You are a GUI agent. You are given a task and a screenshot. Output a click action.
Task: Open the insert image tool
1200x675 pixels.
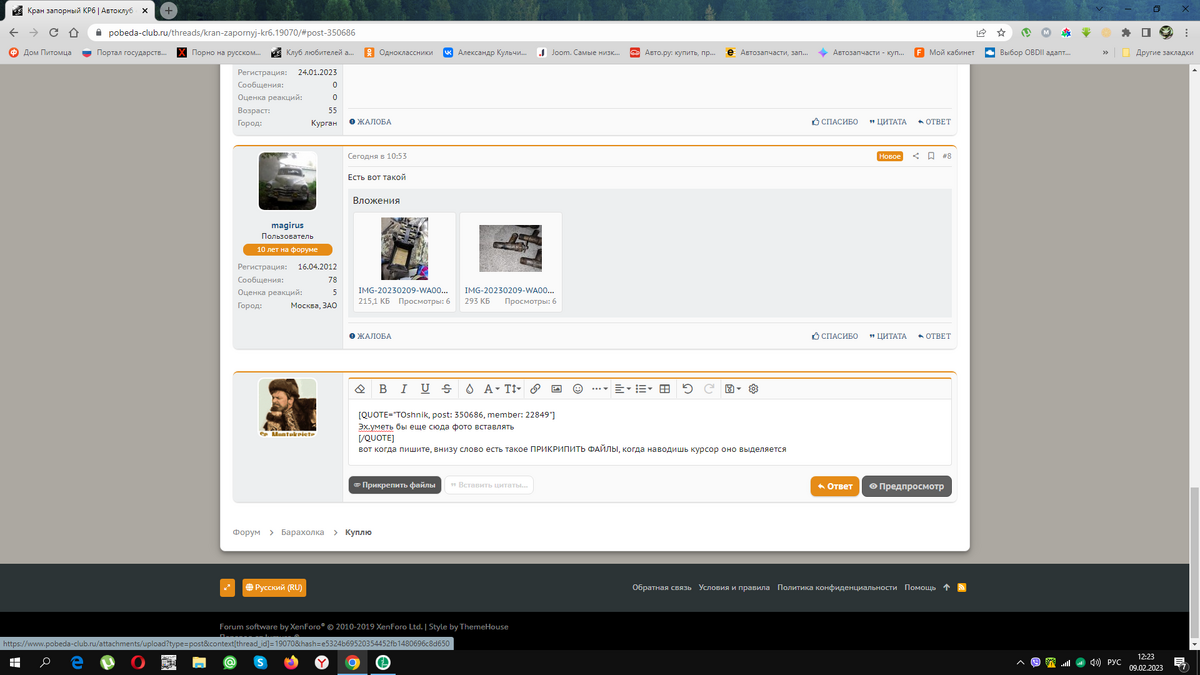coord(557,389)
